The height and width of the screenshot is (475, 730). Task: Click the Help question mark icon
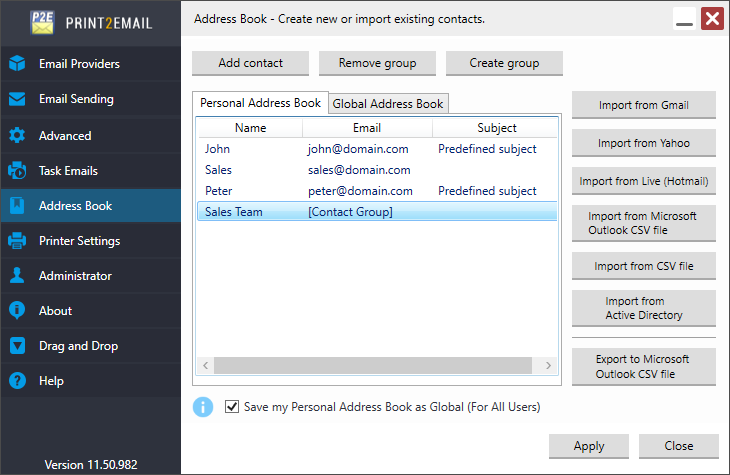[x=17, y=381]
